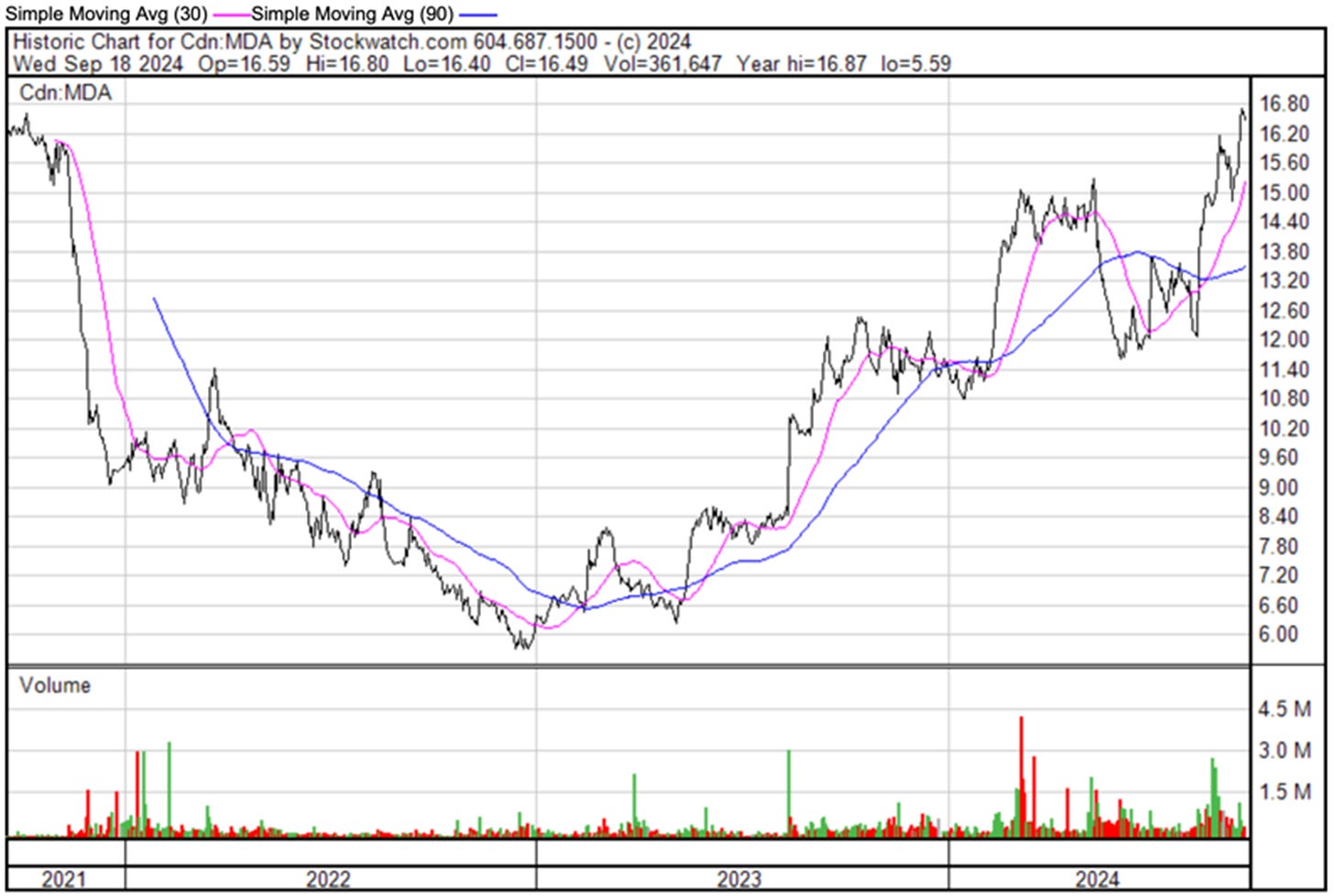Click the 12.00 price axis label

tap(1284, 340)
